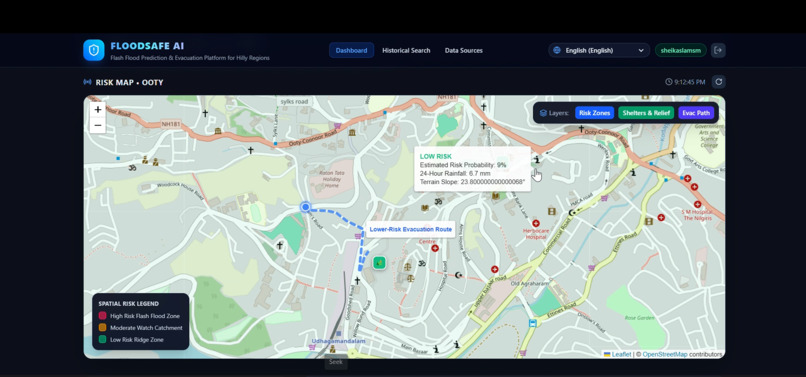Click the Raton Tata Holiday Home label
The width and height of the screenshot is (806, 377).
coord(332,179)
